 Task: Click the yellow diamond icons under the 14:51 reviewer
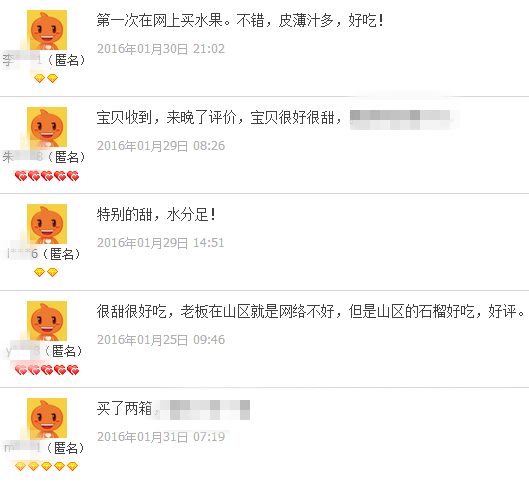coord(46,272)
